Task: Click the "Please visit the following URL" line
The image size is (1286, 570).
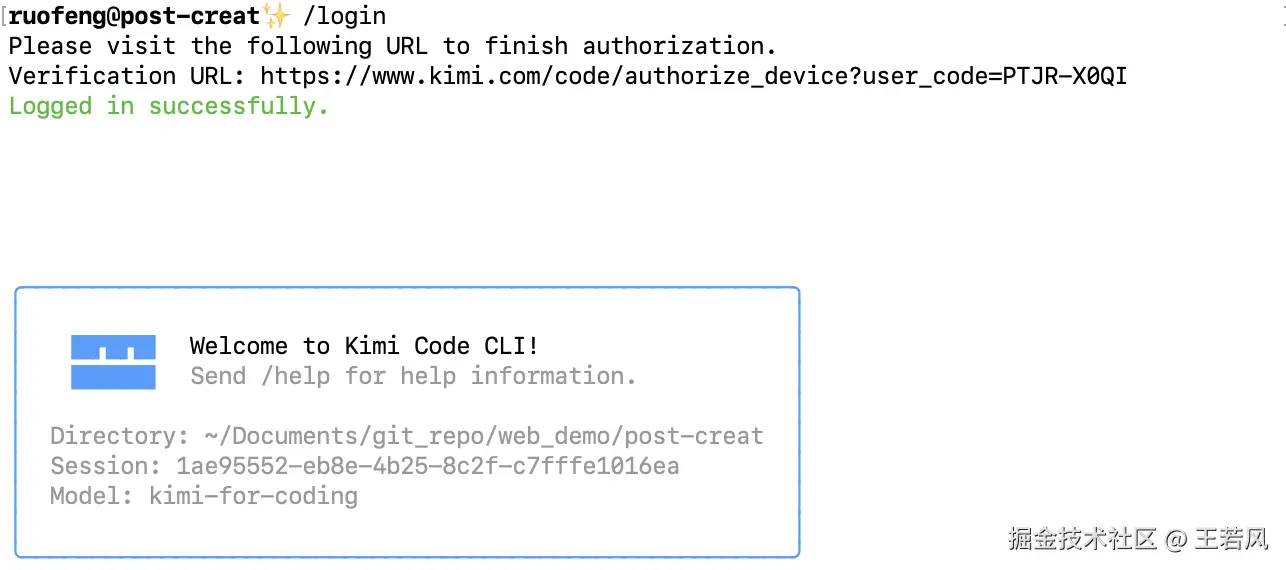Action: 392,46
